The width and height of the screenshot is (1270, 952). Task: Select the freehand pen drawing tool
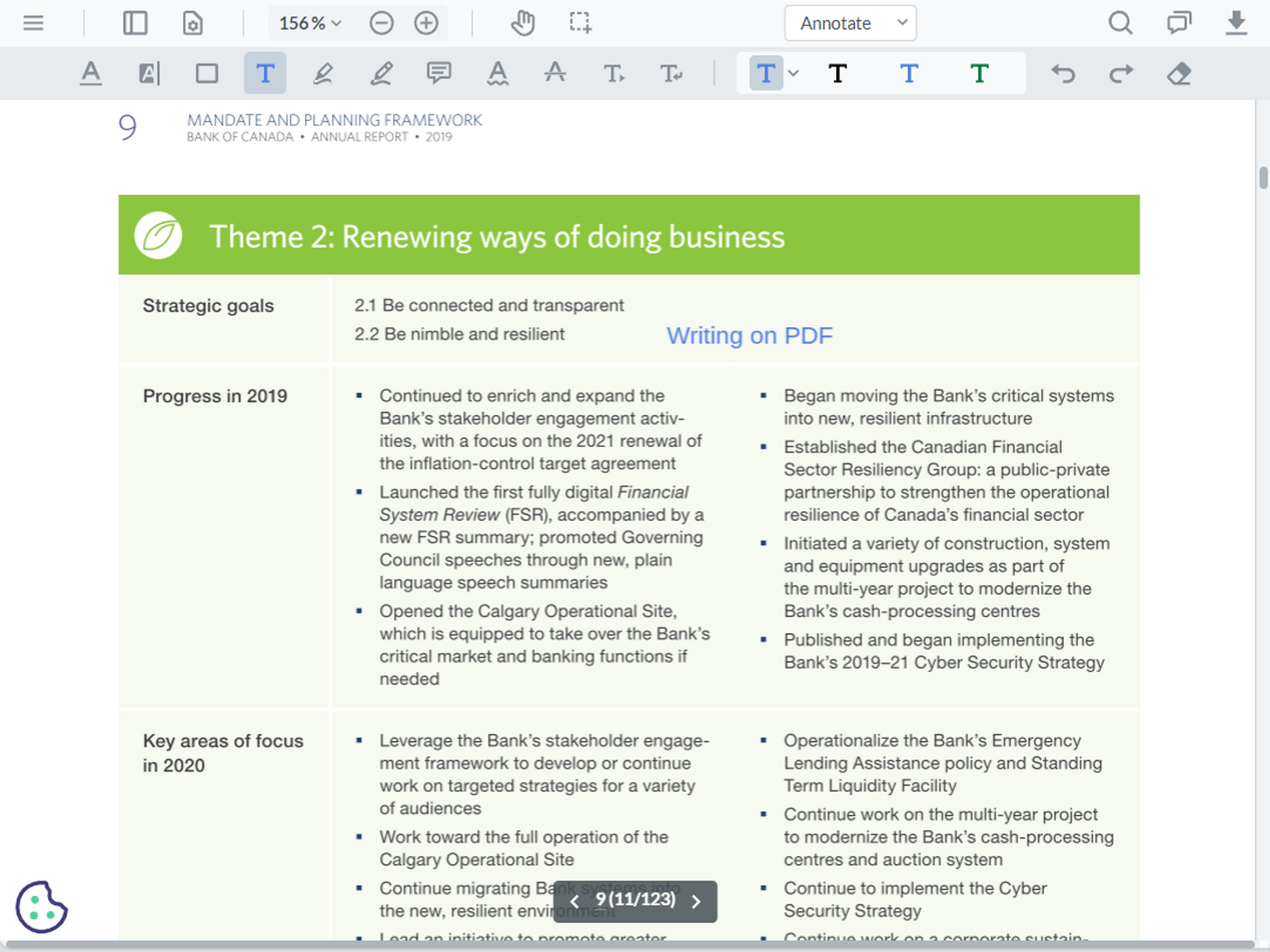click(x=381, y=73)
